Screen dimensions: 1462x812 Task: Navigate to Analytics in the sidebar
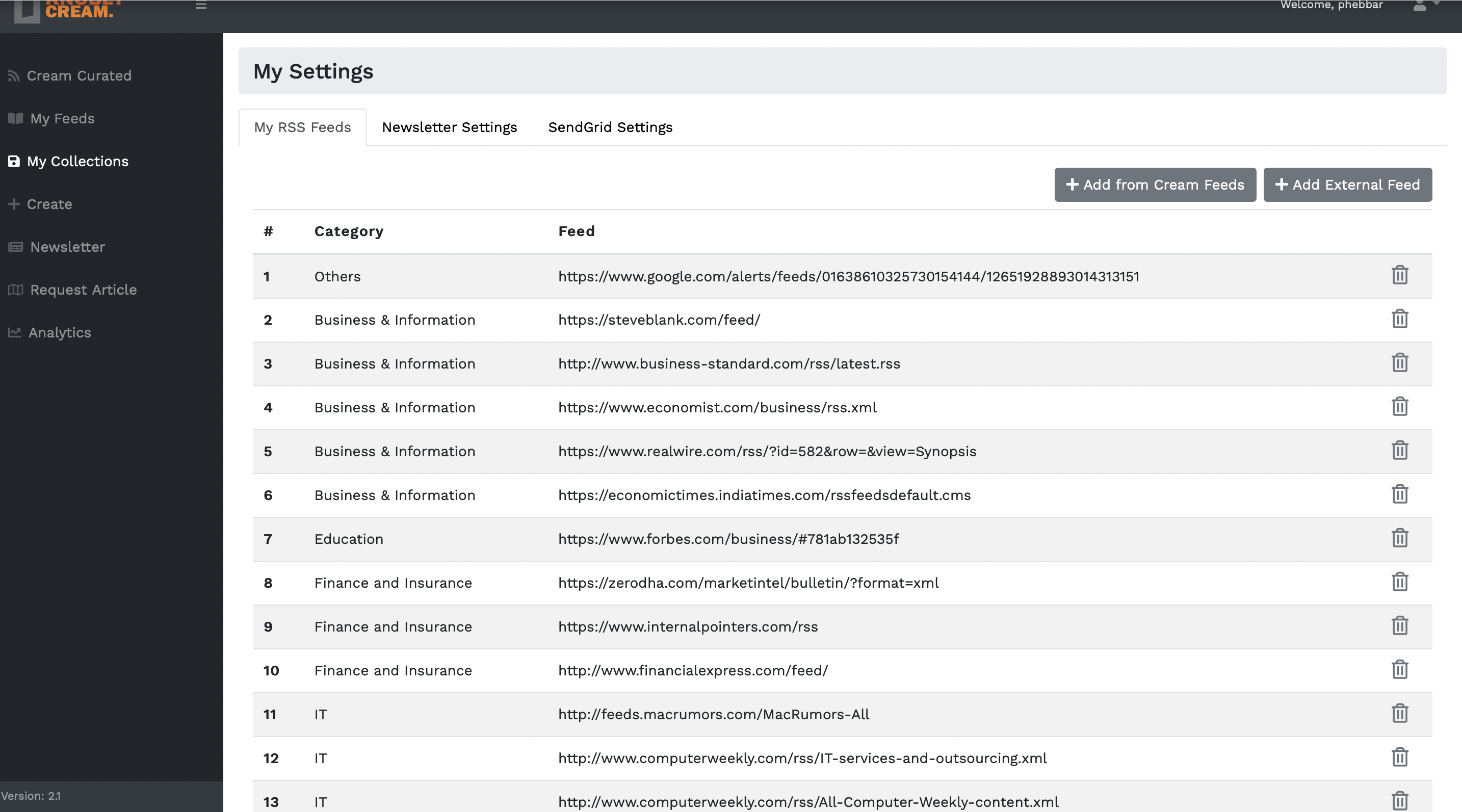coord(59,332)
